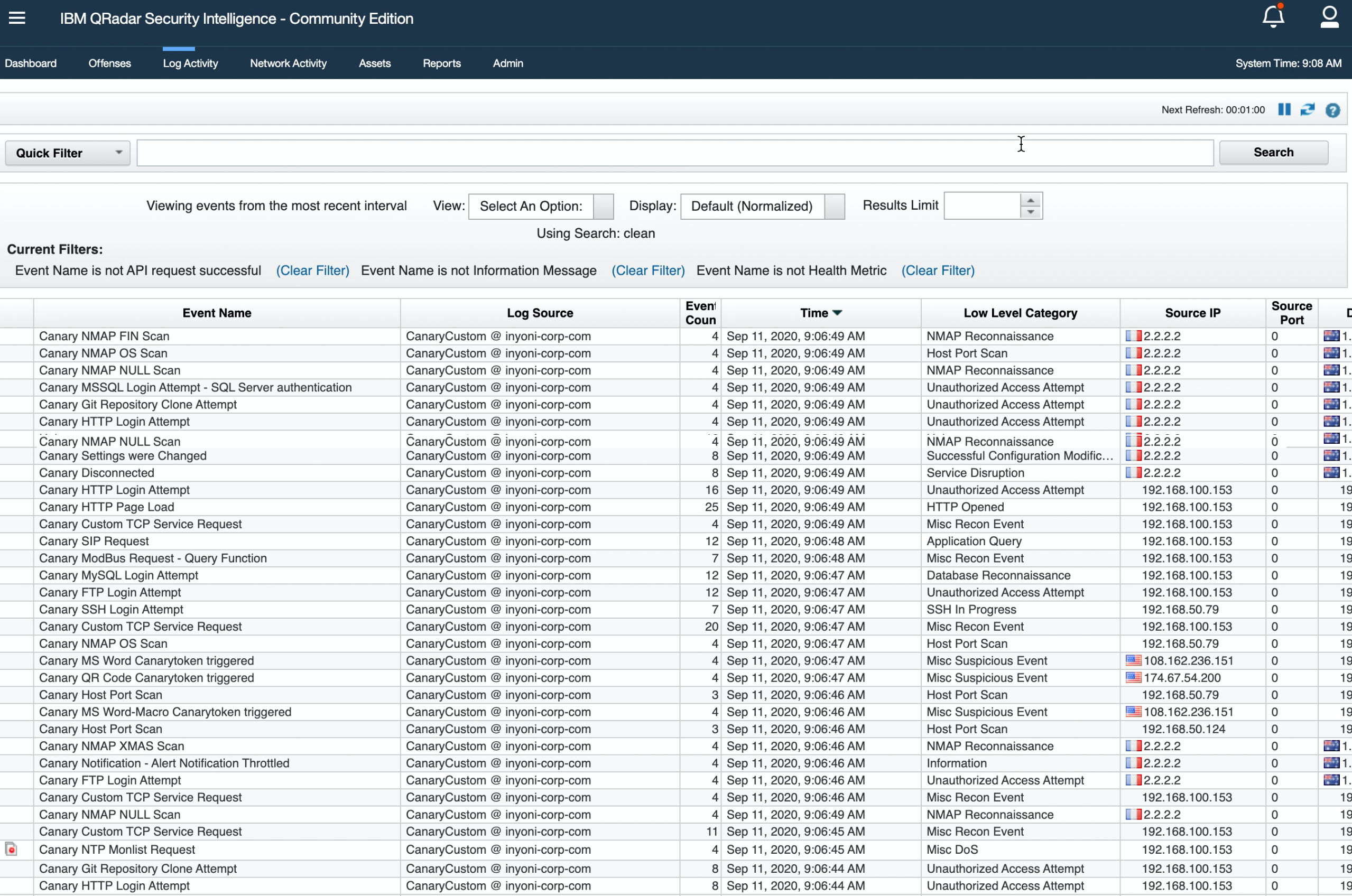The width and height of the screenshot is (1352, 896).
Task: Open the help icon
Action: pyautogui.click(x=1332, y=110)
